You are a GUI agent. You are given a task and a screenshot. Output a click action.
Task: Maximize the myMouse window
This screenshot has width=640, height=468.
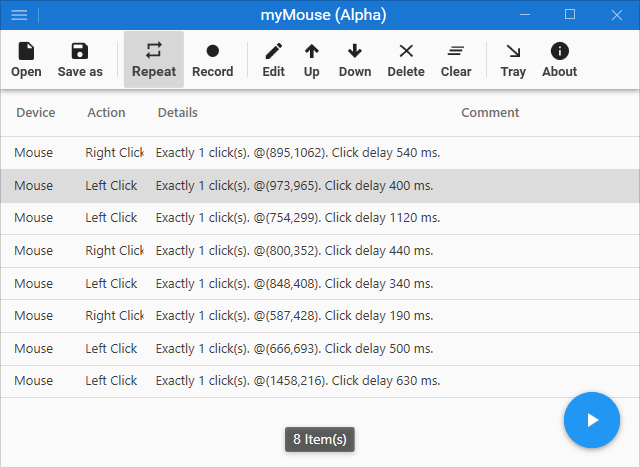point(570,15)
